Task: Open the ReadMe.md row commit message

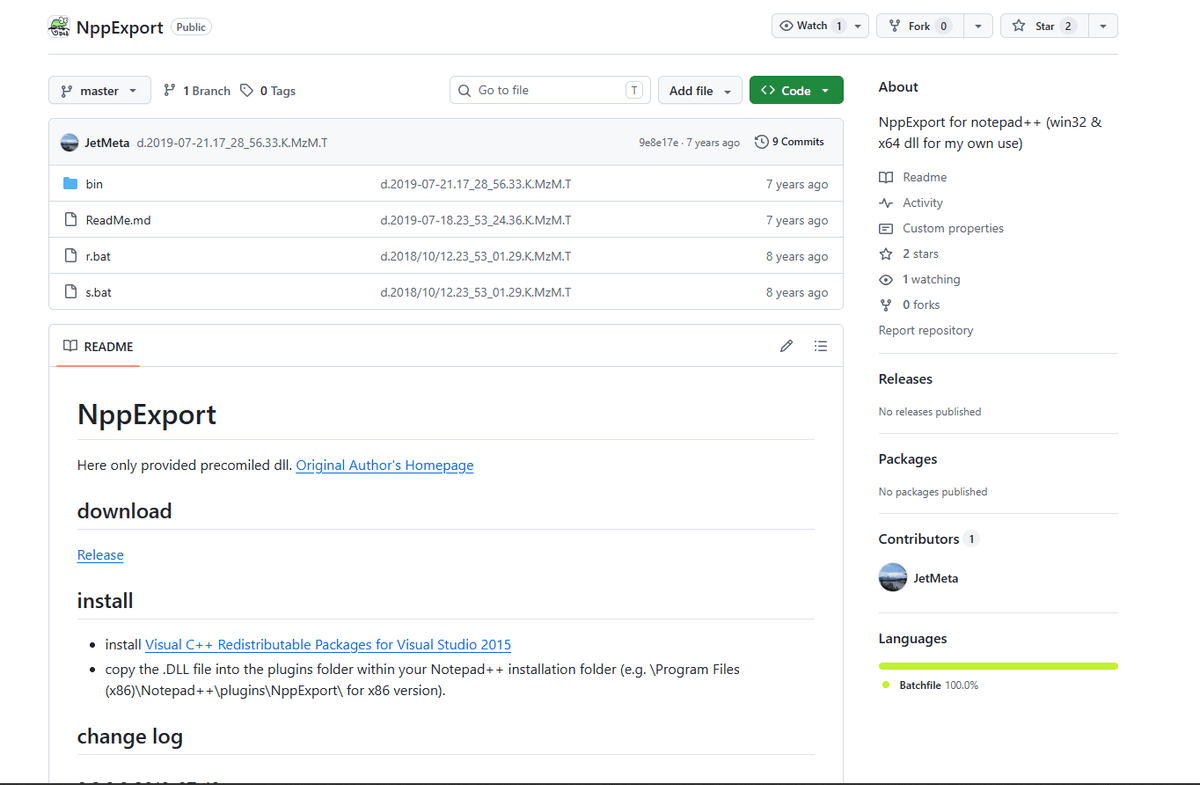Action: (476, 220)
